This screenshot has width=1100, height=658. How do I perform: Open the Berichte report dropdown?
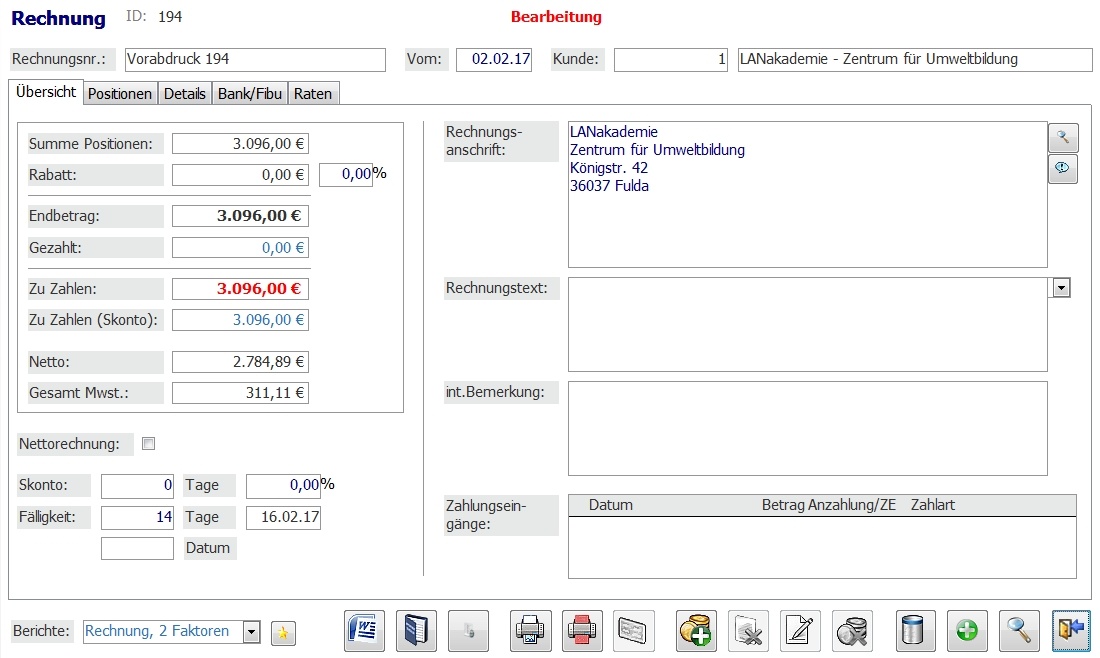tap(252, 632)
